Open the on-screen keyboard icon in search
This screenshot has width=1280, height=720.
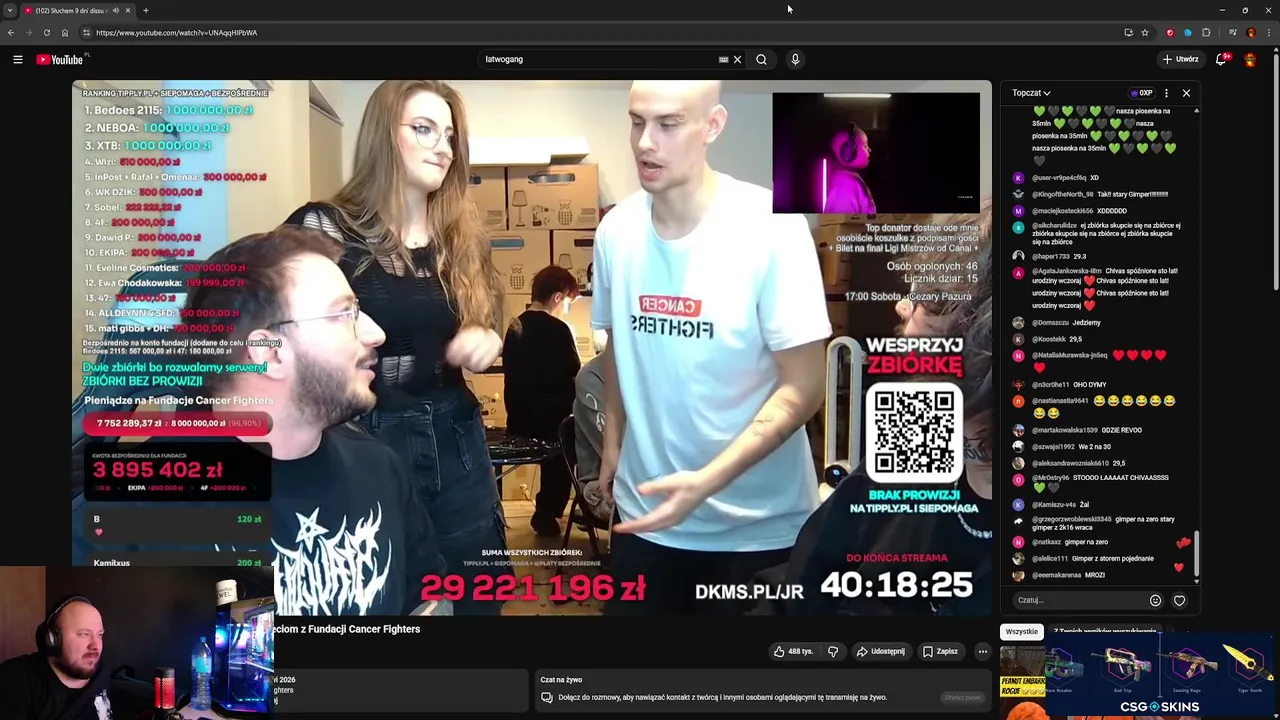point(723,59)
